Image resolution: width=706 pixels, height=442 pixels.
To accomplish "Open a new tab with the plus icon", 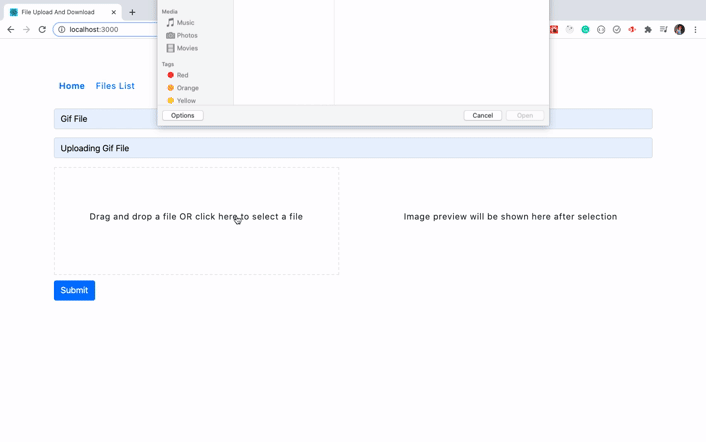I will (132, 12).
